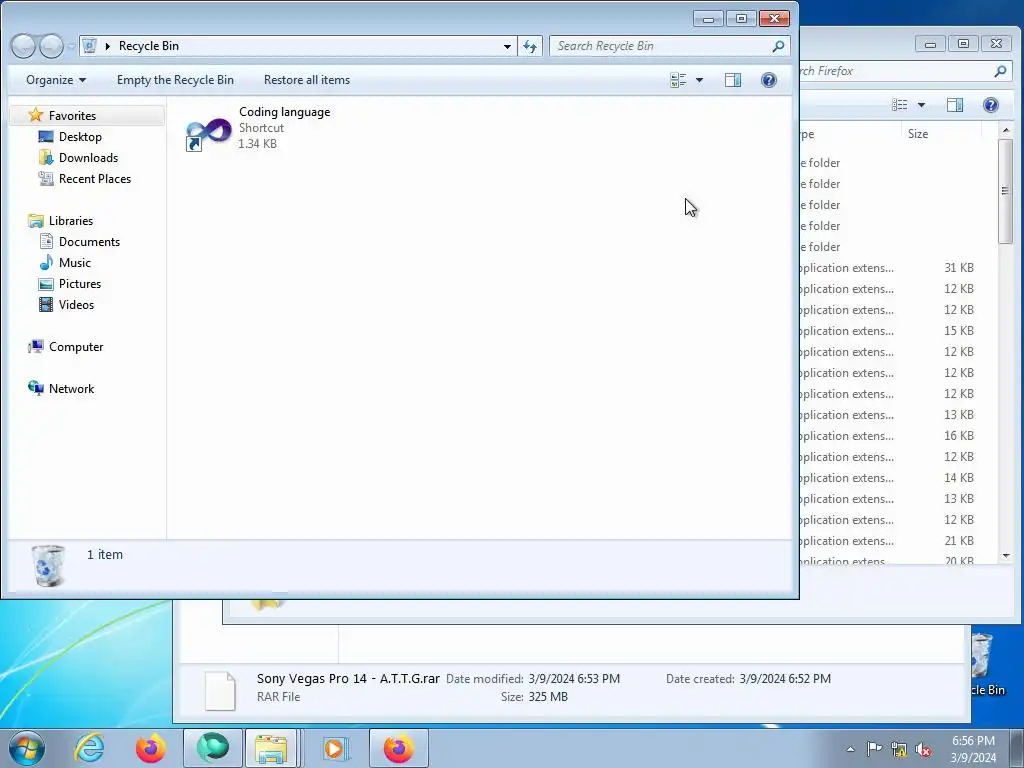The image size is (1024, 768).
Task: Focus the Search Recycle Bin field
Action: click(661, 46)
